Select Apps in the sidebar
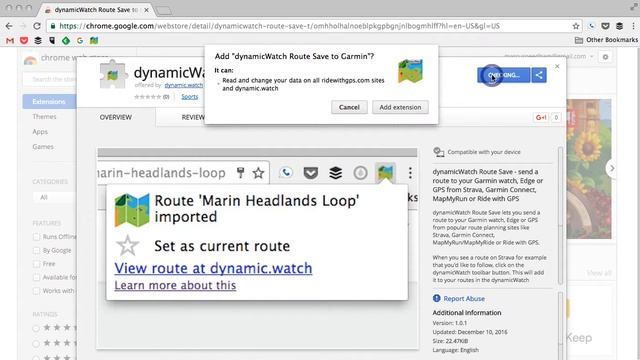 [40, 132]
